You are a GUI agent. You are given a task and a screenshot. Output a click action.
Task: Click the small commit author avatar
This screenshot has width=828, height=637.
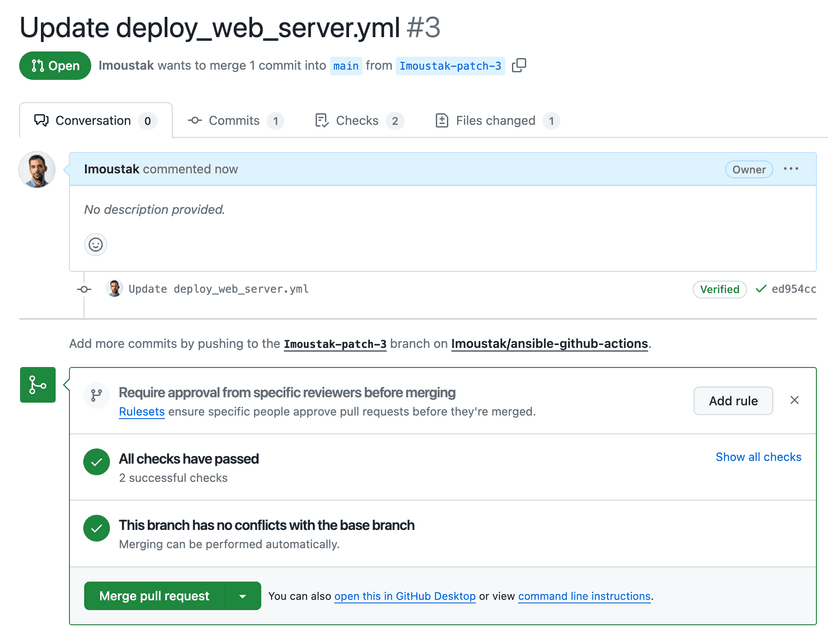point(114,289)
